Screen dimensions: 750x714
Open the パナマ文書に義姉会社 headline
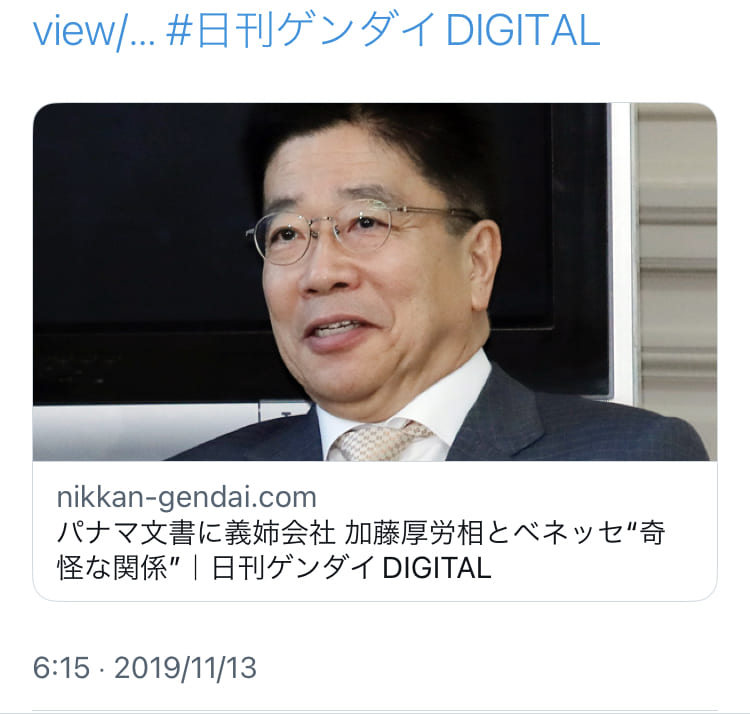pyautogui.click(x=196, y=533)
